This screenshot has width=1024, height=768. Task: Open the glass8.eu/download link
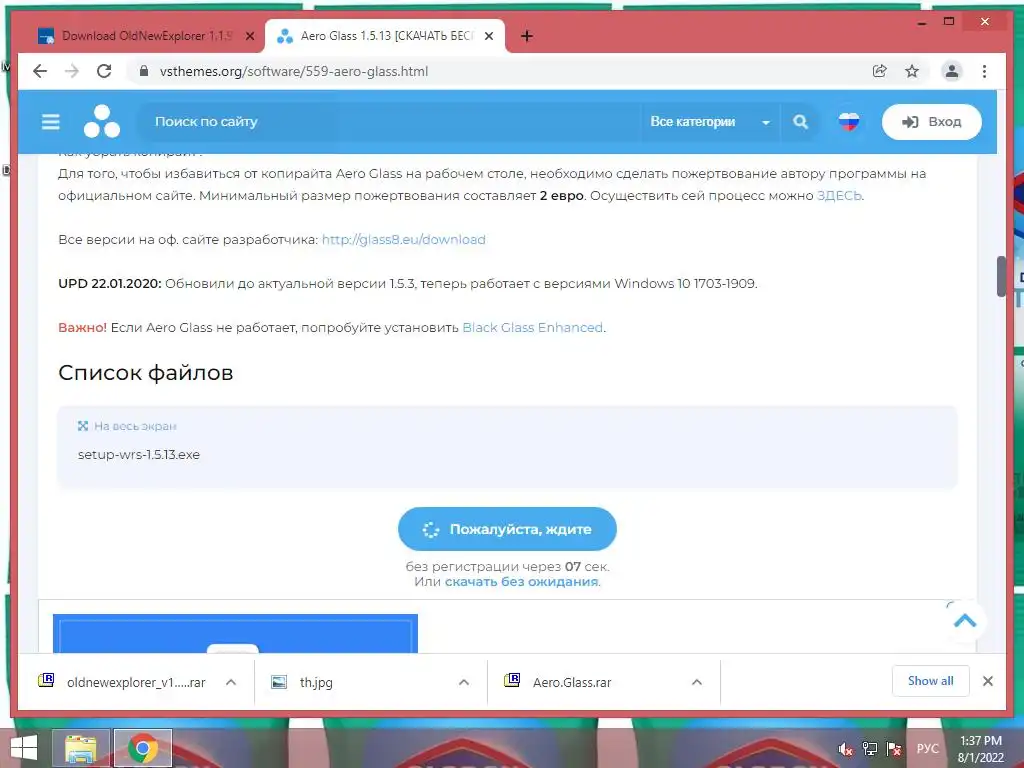point(404,239)
